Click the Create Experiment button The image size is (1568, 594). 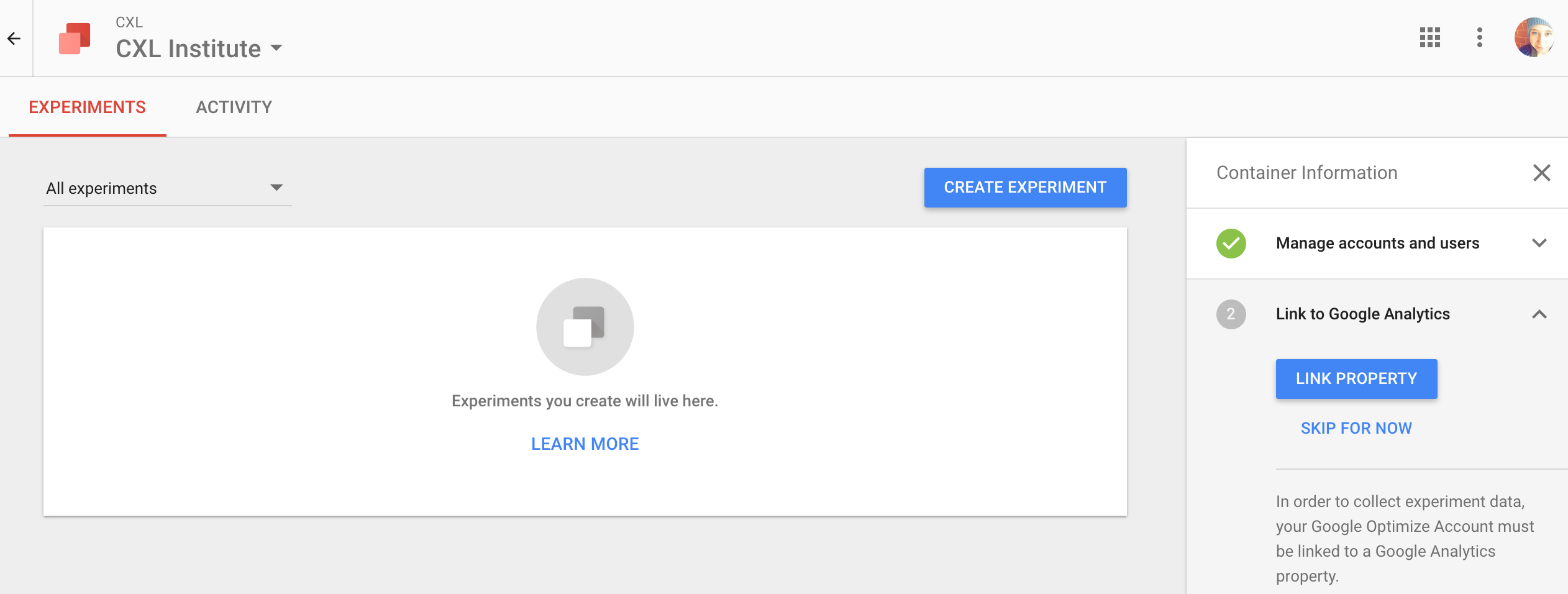pos(1025,187)
